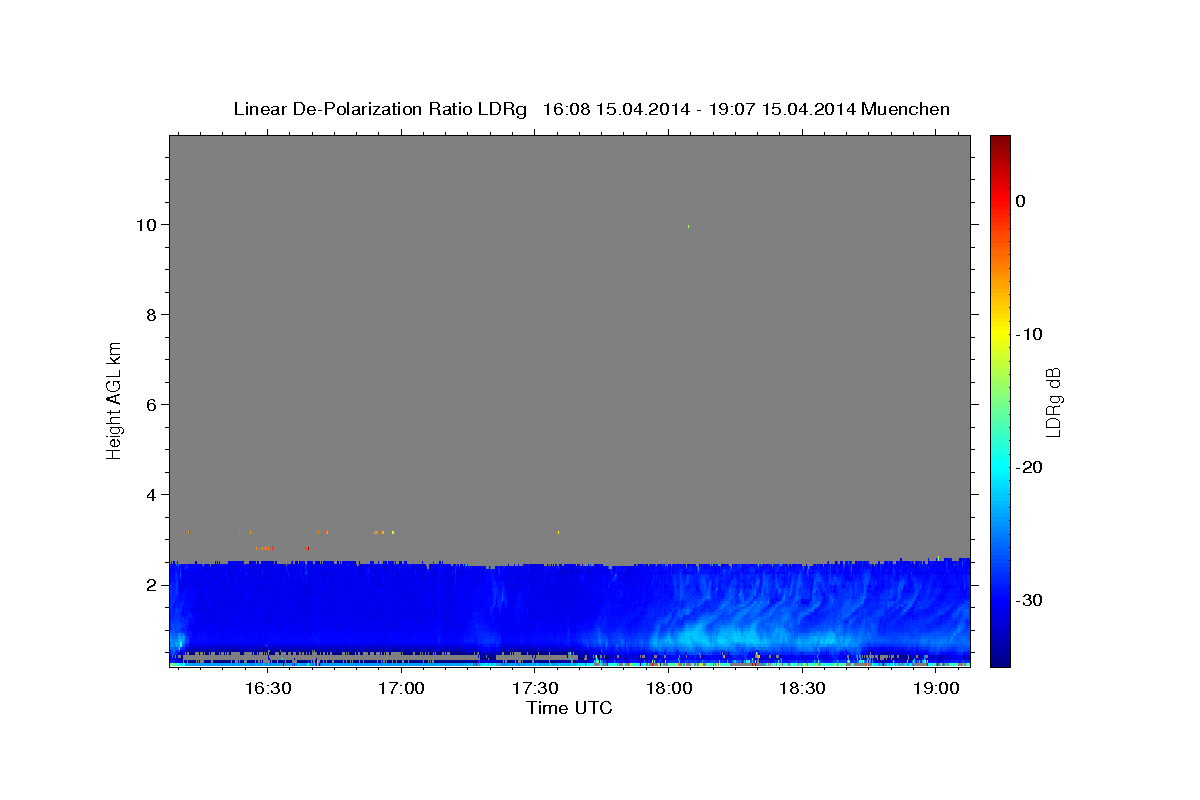Viewport: 1200px width, 800px height.
Task: Click the colorbar value -20
Action: tap(1029, 467)
